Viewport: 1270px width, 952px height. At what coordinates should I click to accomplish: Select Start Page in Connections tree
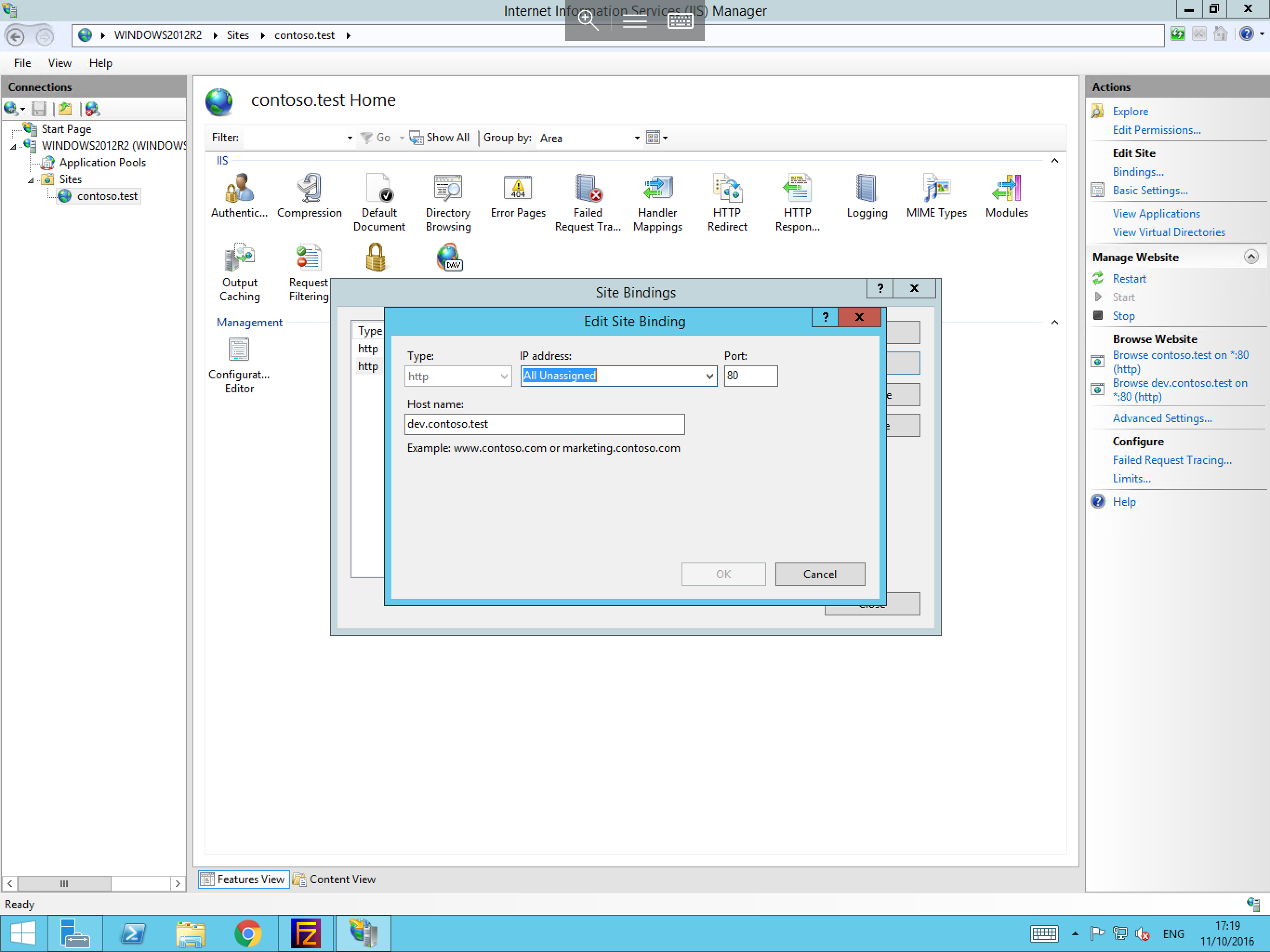pos(66,129)
